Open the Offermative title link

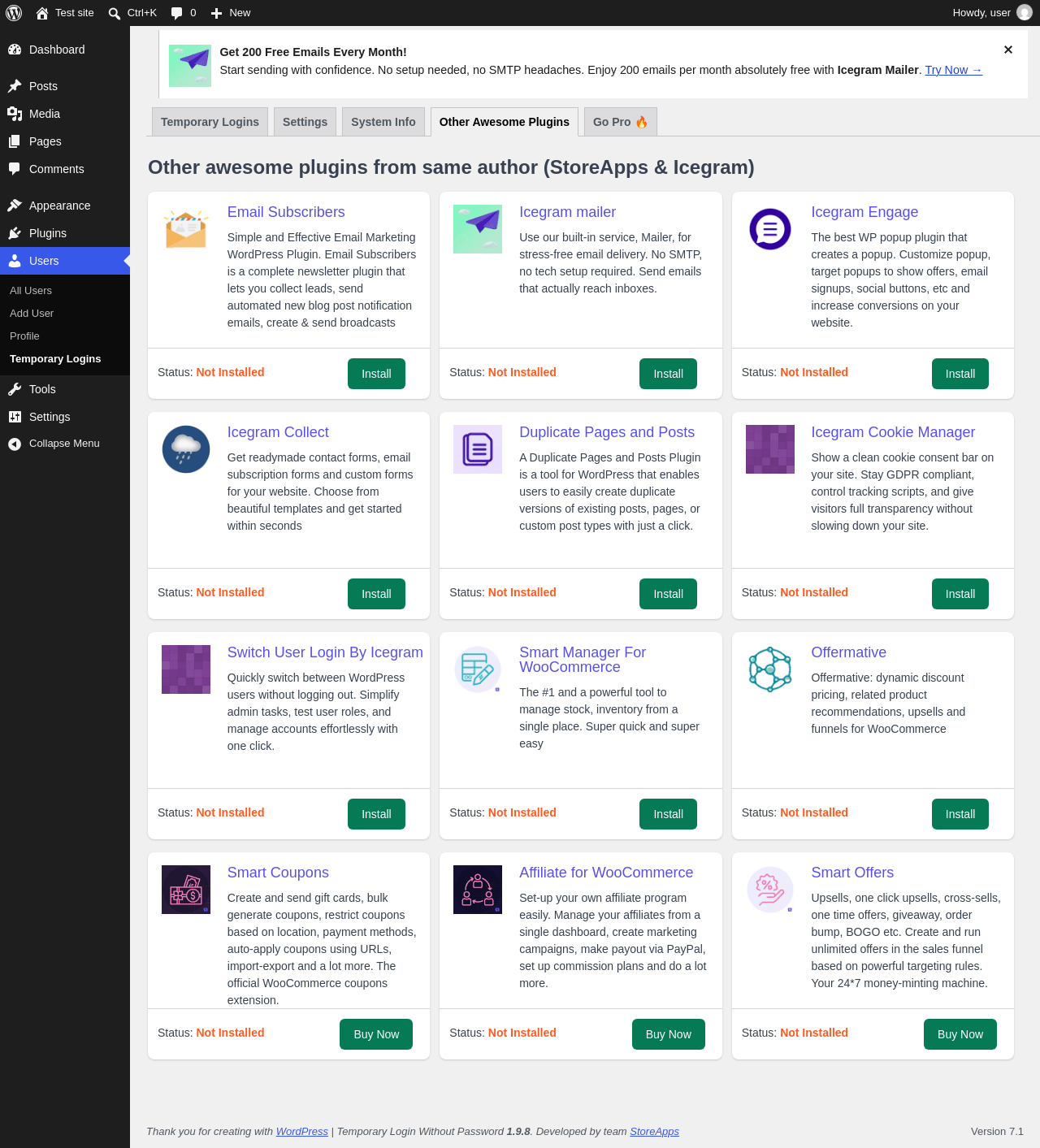tap(848, 652)
